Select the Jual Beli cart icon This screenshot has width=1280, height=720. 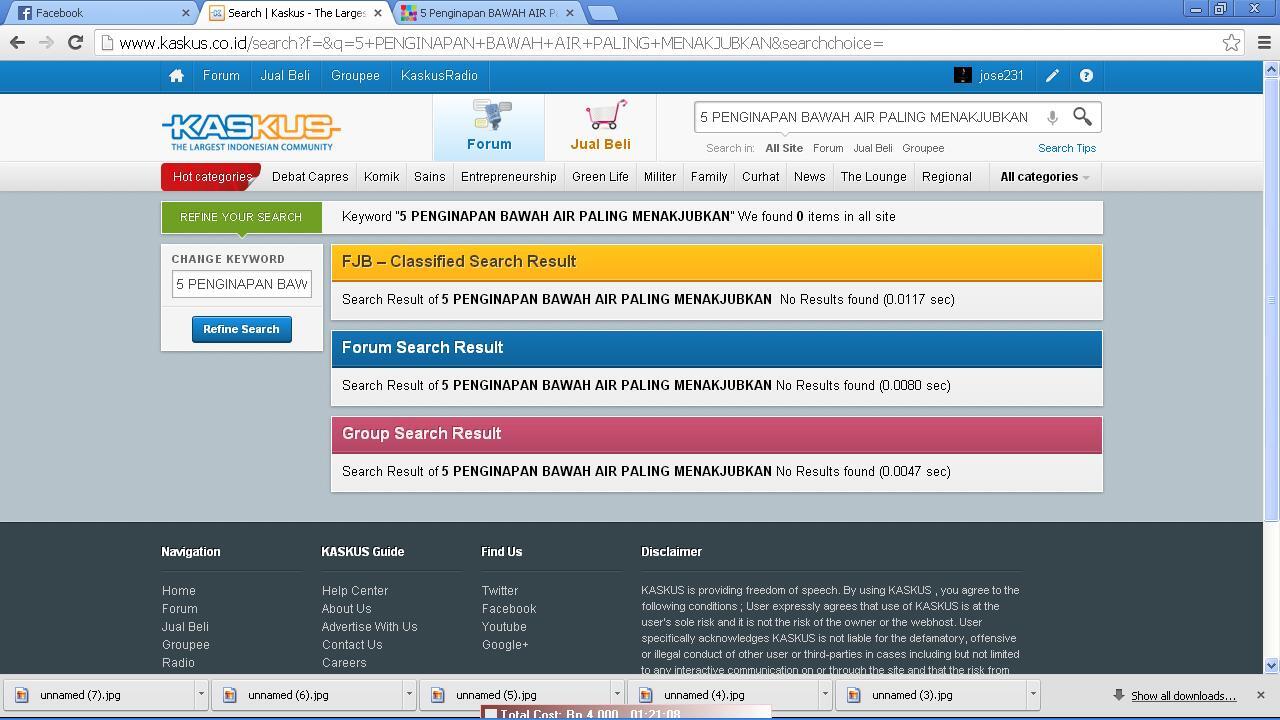coord(600,127)
